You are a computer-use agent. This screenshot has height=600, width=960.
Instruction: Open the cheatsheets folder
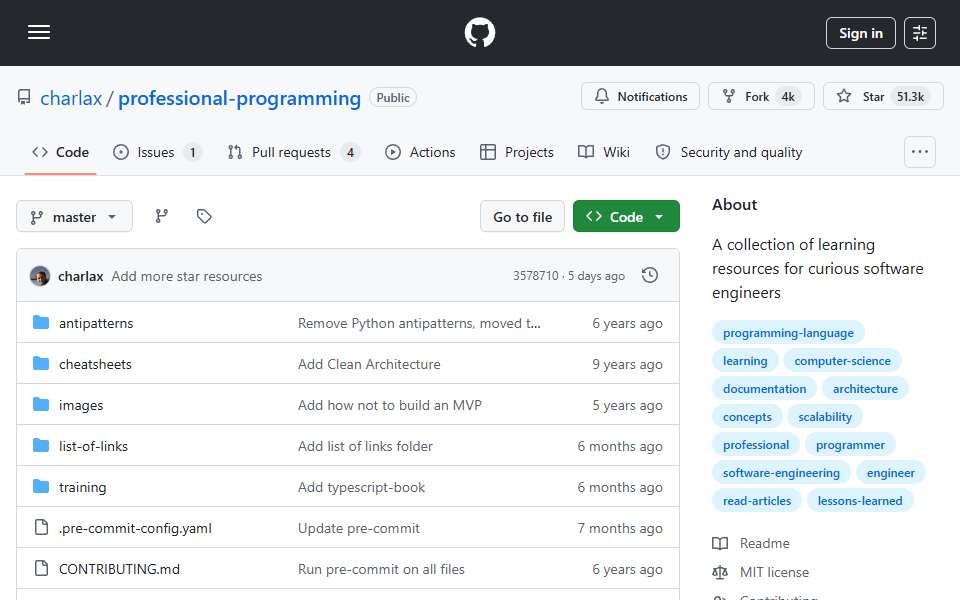(95, 364)
